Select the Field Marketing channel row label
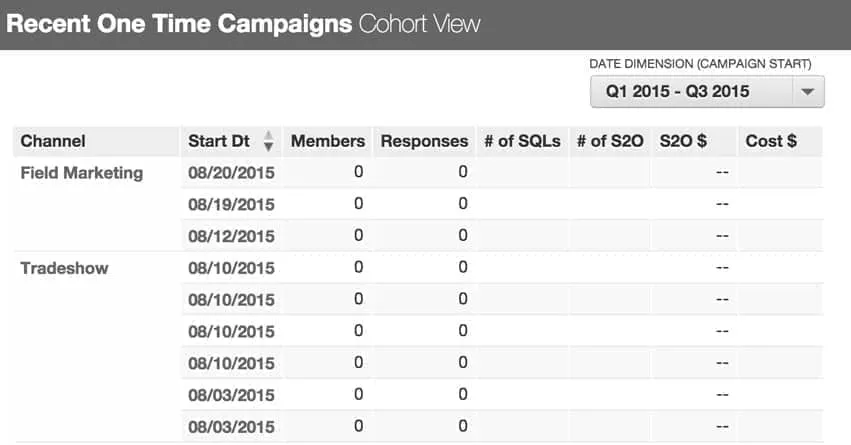Image resolution: width=851 pixels, height=445 pixels. pos(82,173)
